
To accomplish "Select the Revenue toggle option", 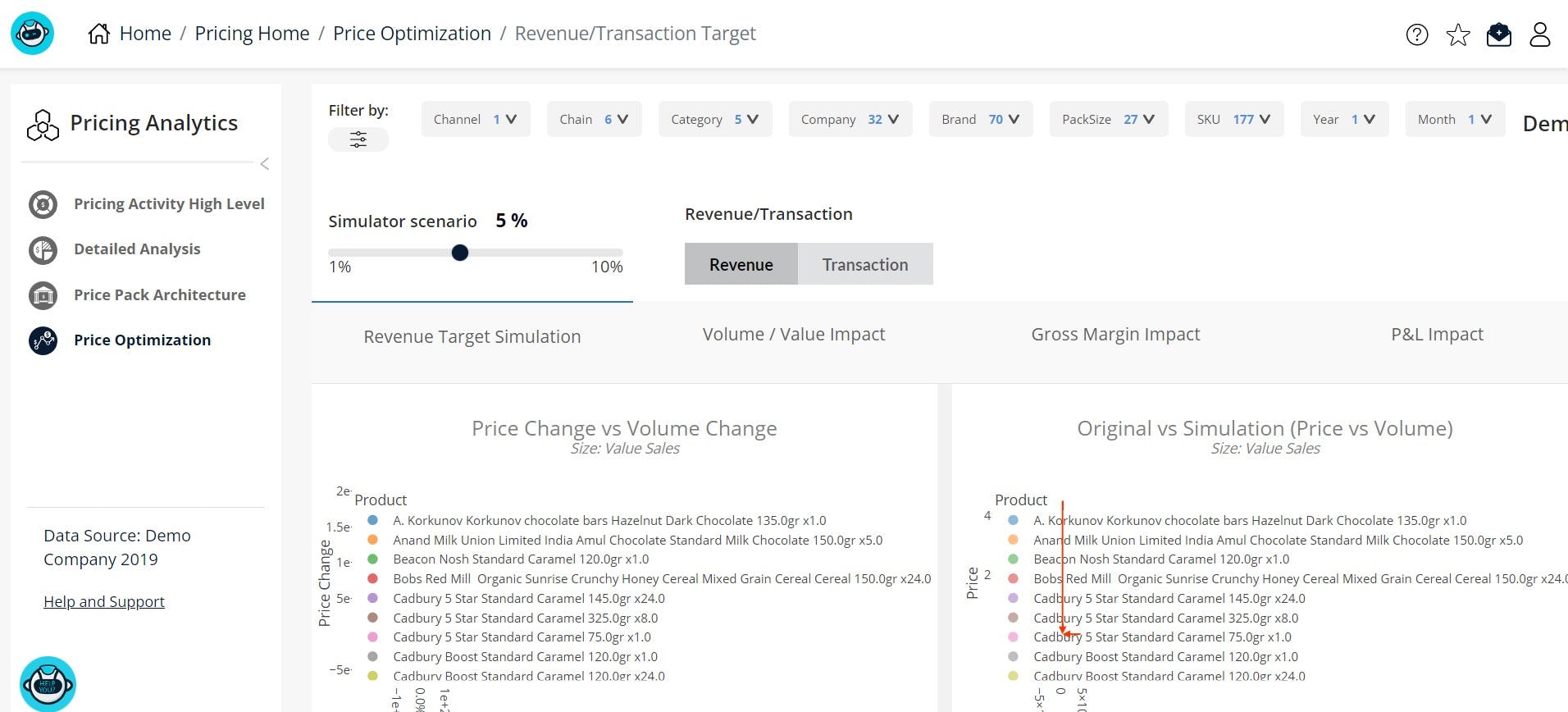I will tap(741, 264).
